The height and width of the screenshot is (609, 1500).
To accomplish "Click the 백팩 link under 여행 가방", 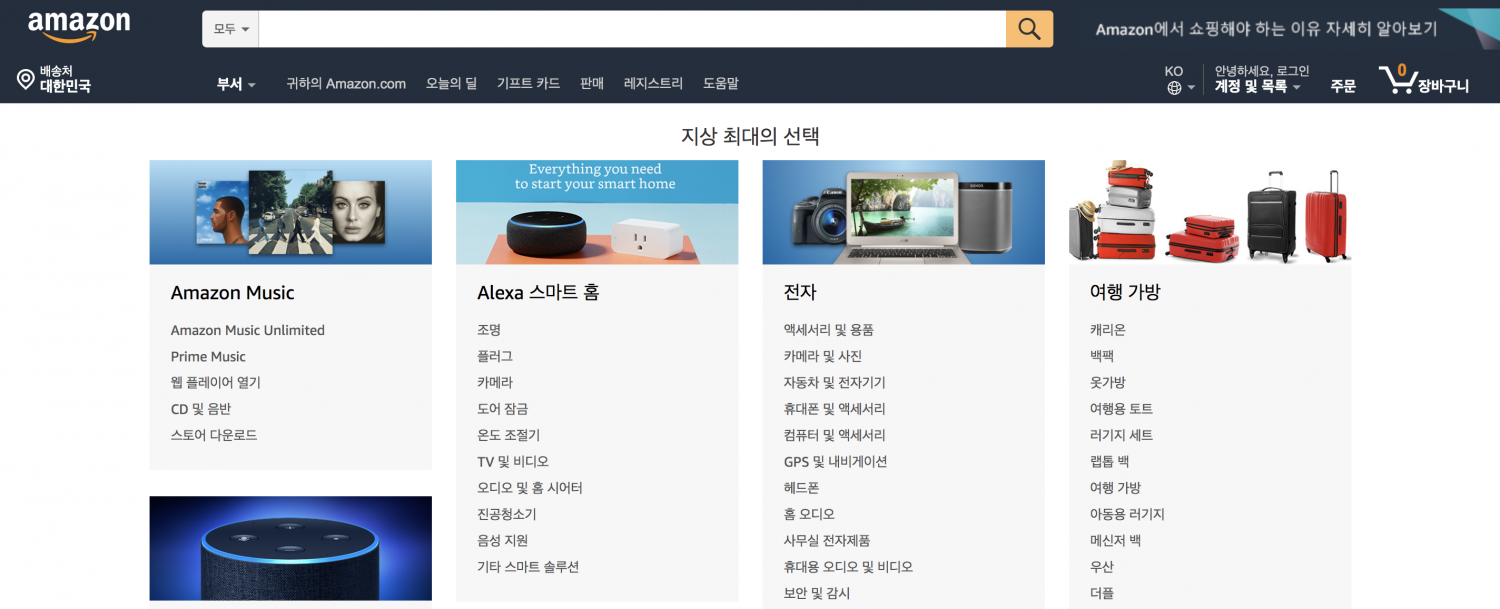I will [x=1102, y=356].
